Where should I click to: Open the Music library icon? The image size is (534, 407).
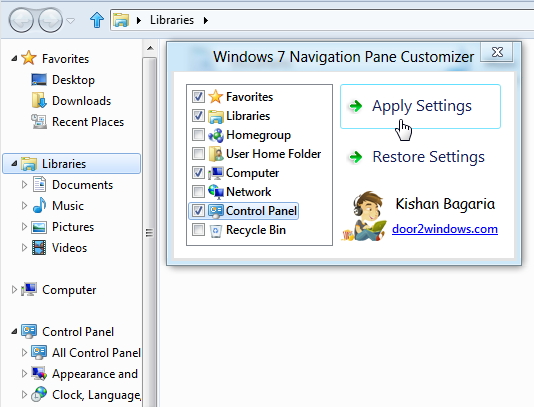click(39, 205)
